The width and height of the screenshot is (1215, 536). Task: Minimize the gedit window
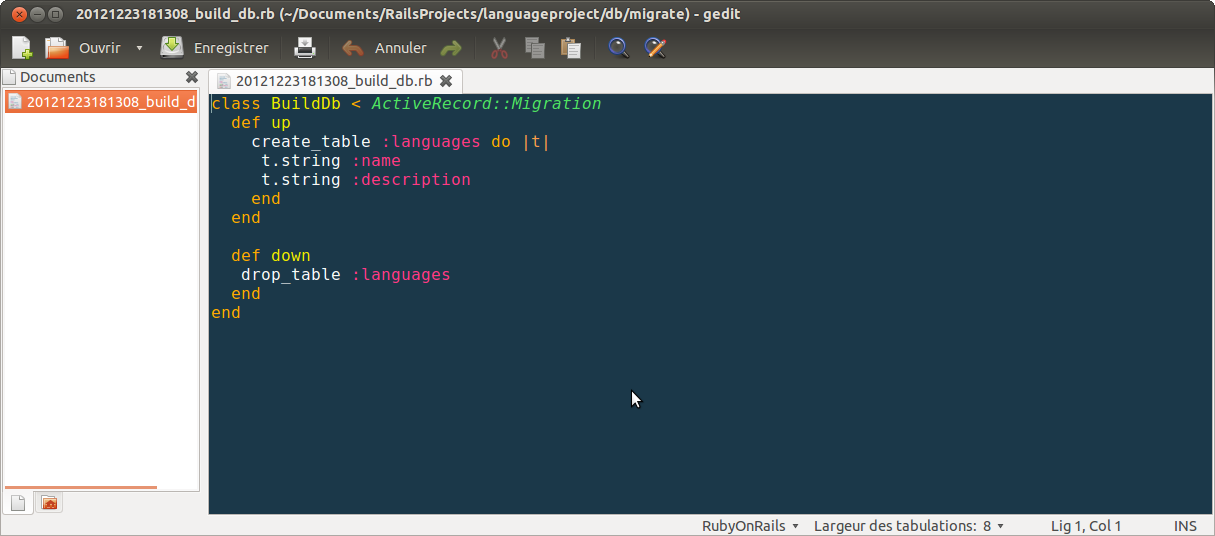point(37,14)
